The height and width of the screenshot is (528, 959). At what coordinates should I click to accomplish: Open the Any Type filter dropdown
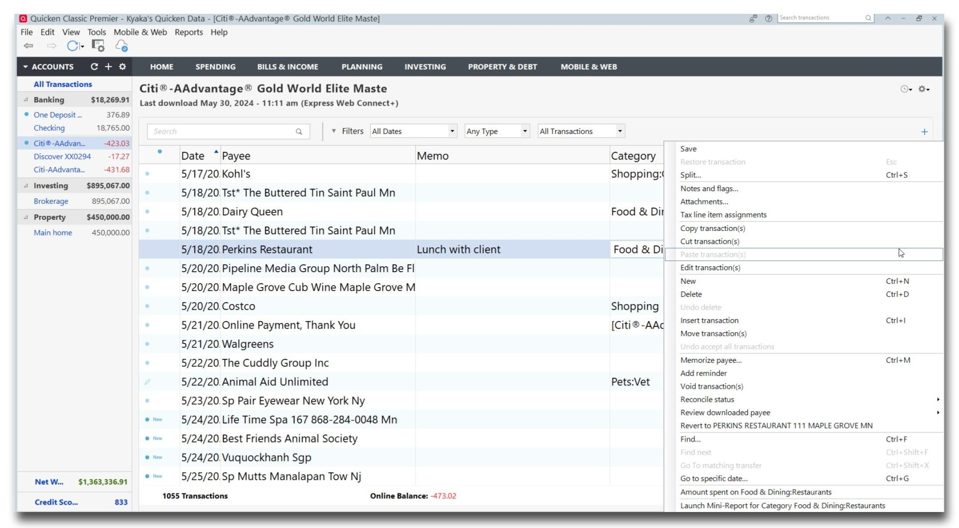point(496,131)
